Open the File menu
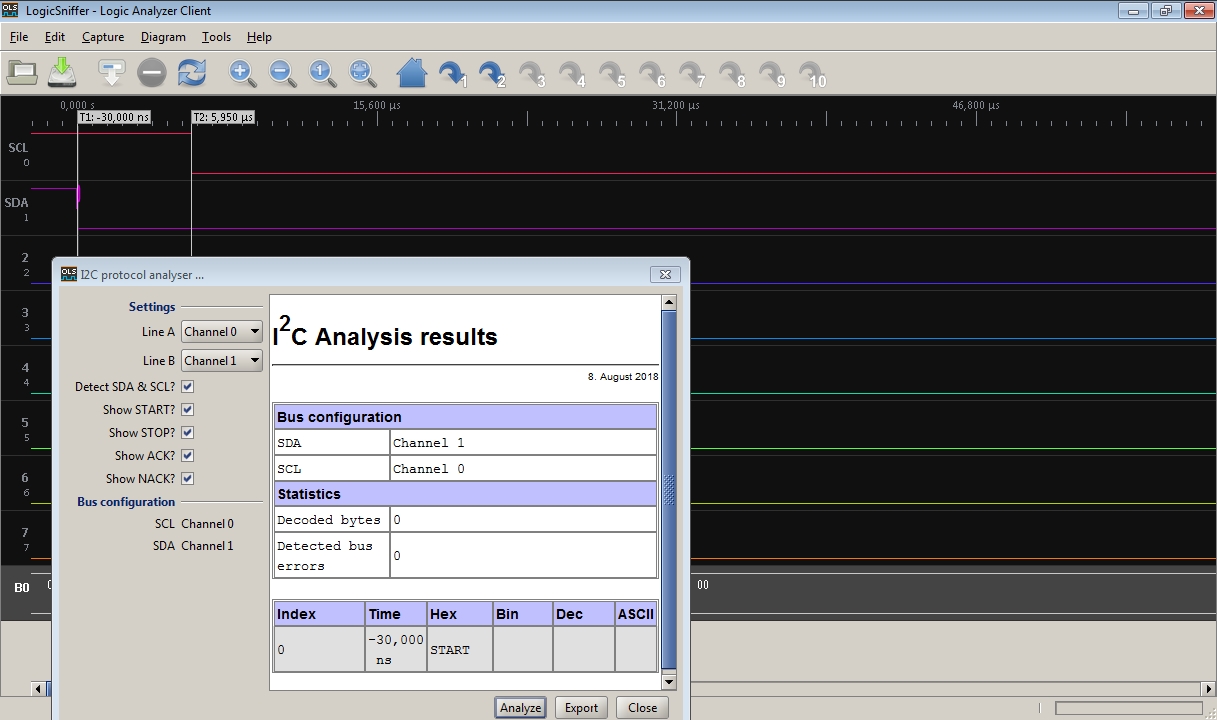Screen dimensions: 1217x720 click(19, 37)
